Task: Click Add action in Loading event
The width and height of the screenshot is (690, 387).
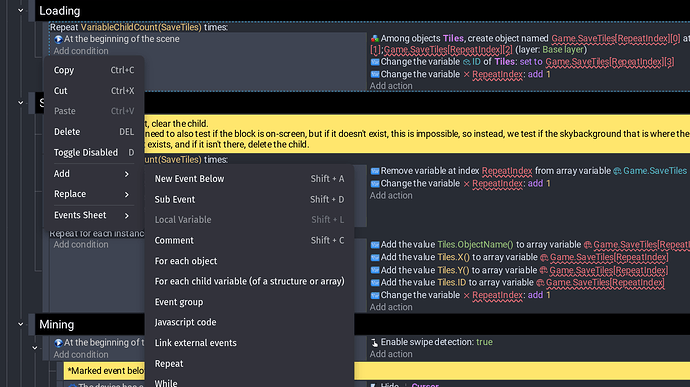Action: click(x=391, y=86)
